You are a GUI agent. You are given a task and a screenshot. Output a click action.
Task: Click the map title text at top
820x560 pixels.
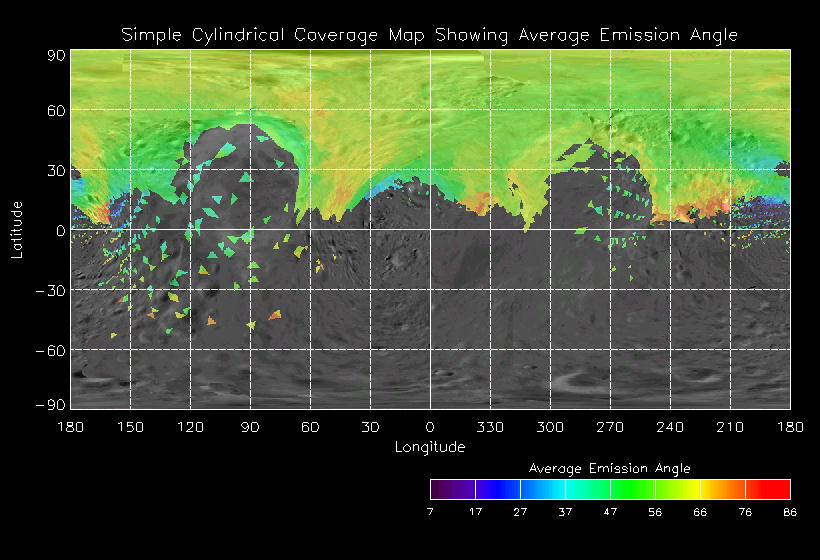[429, 35]
